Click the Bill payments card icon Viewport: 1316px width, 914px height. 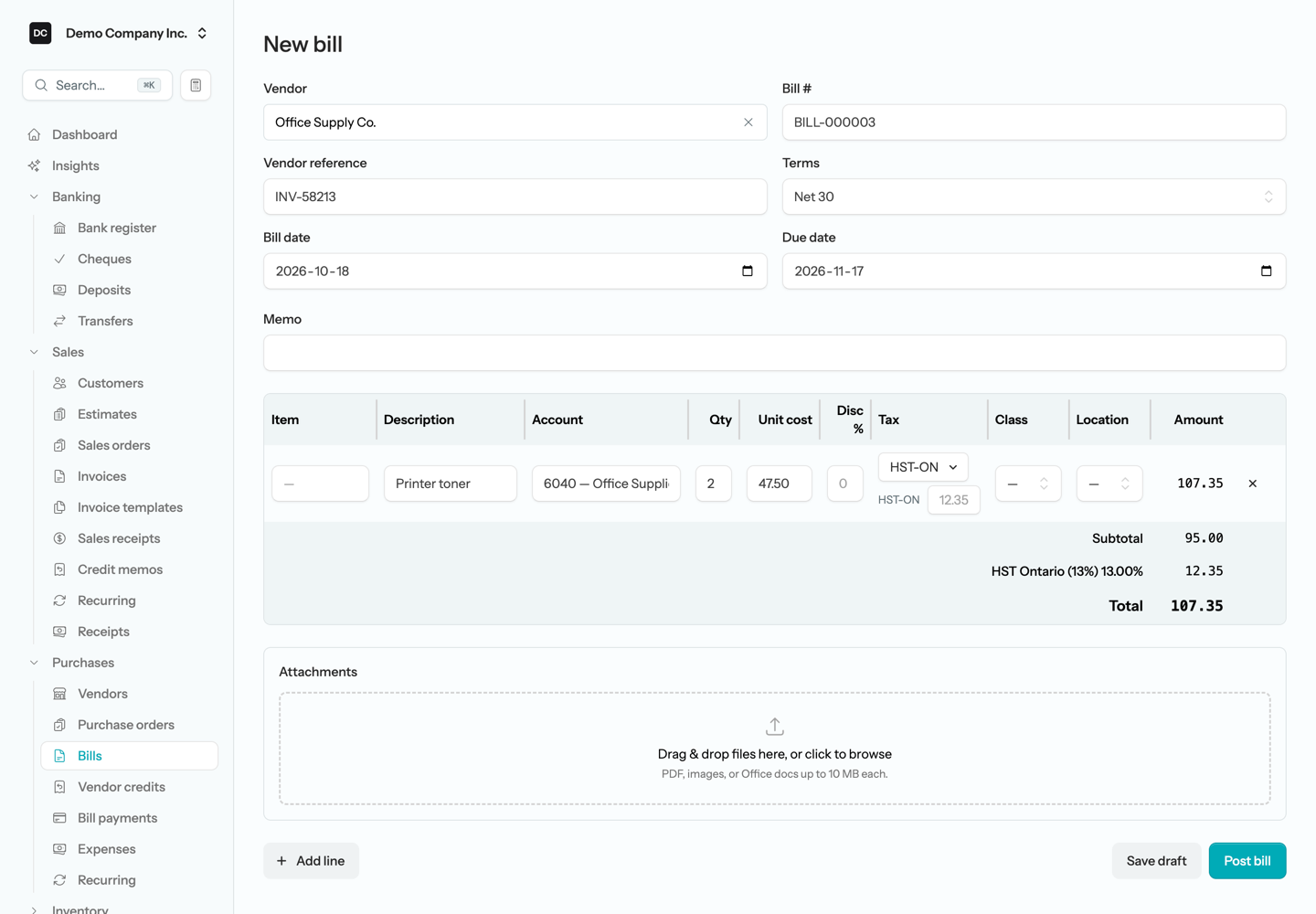(59, 818)
